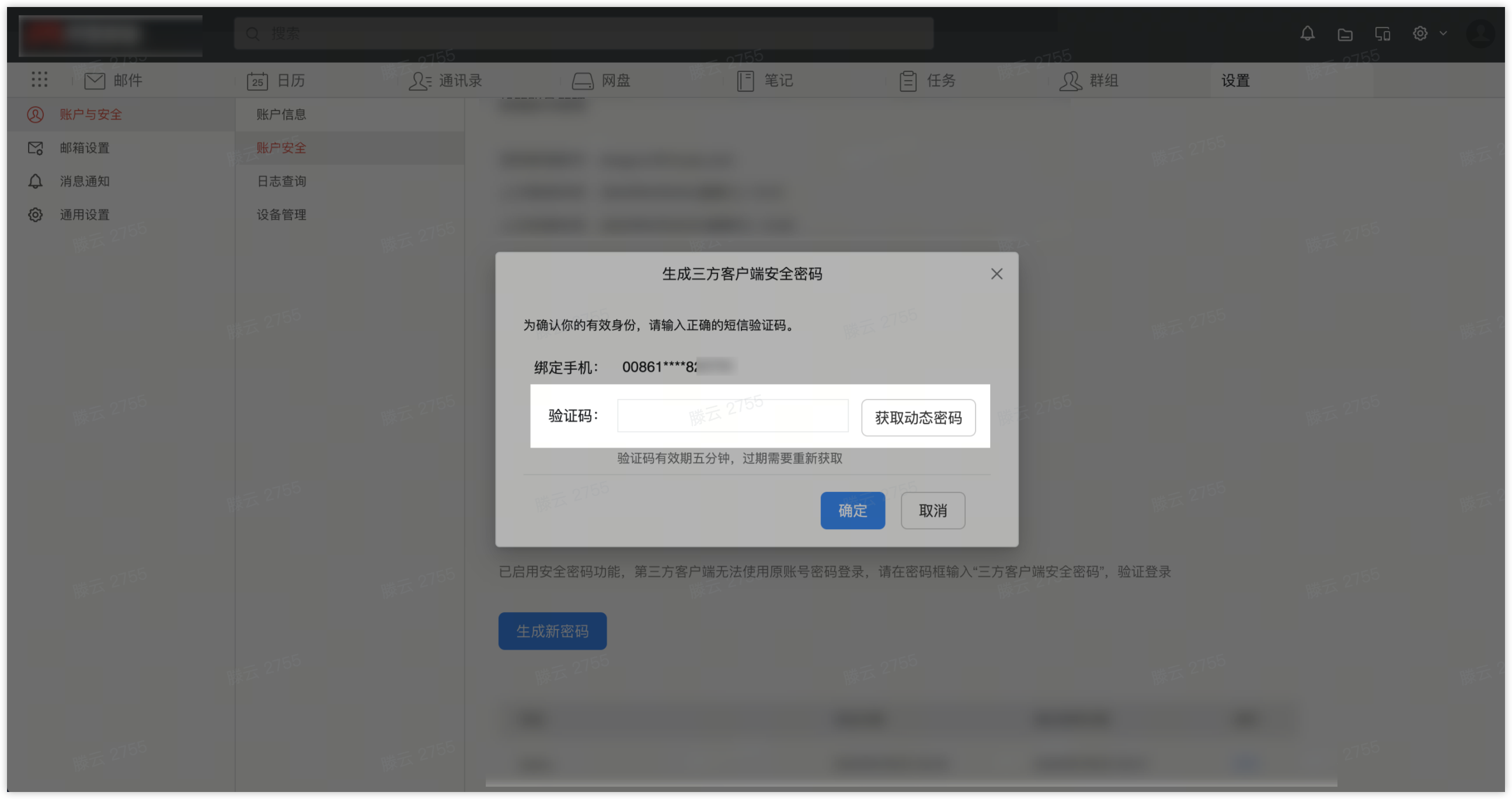The width and height of the screenshot is (1512, 799).
Task: Go to the 日历 calendar tab
Action: [x=276, y=81]
